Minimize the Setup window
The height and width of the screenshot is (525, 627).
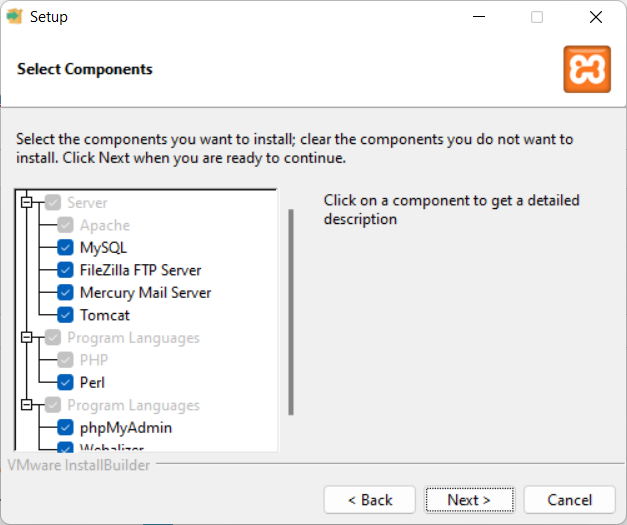point(479,17)
